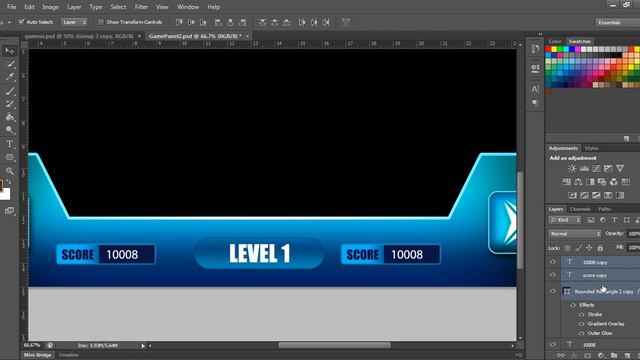Add a Photo Filter adjustment

pyautogui.click(x=602, y=182)
